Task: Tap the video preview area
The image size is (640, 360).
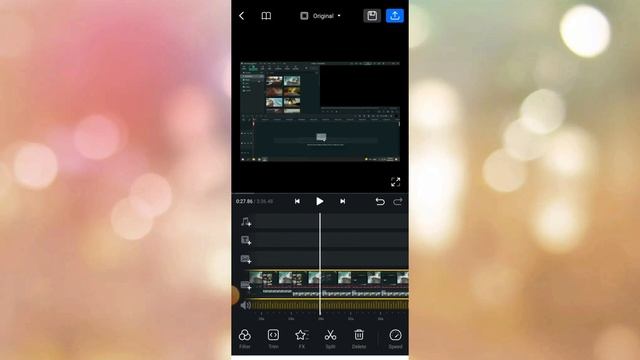Action: point(320,111)
